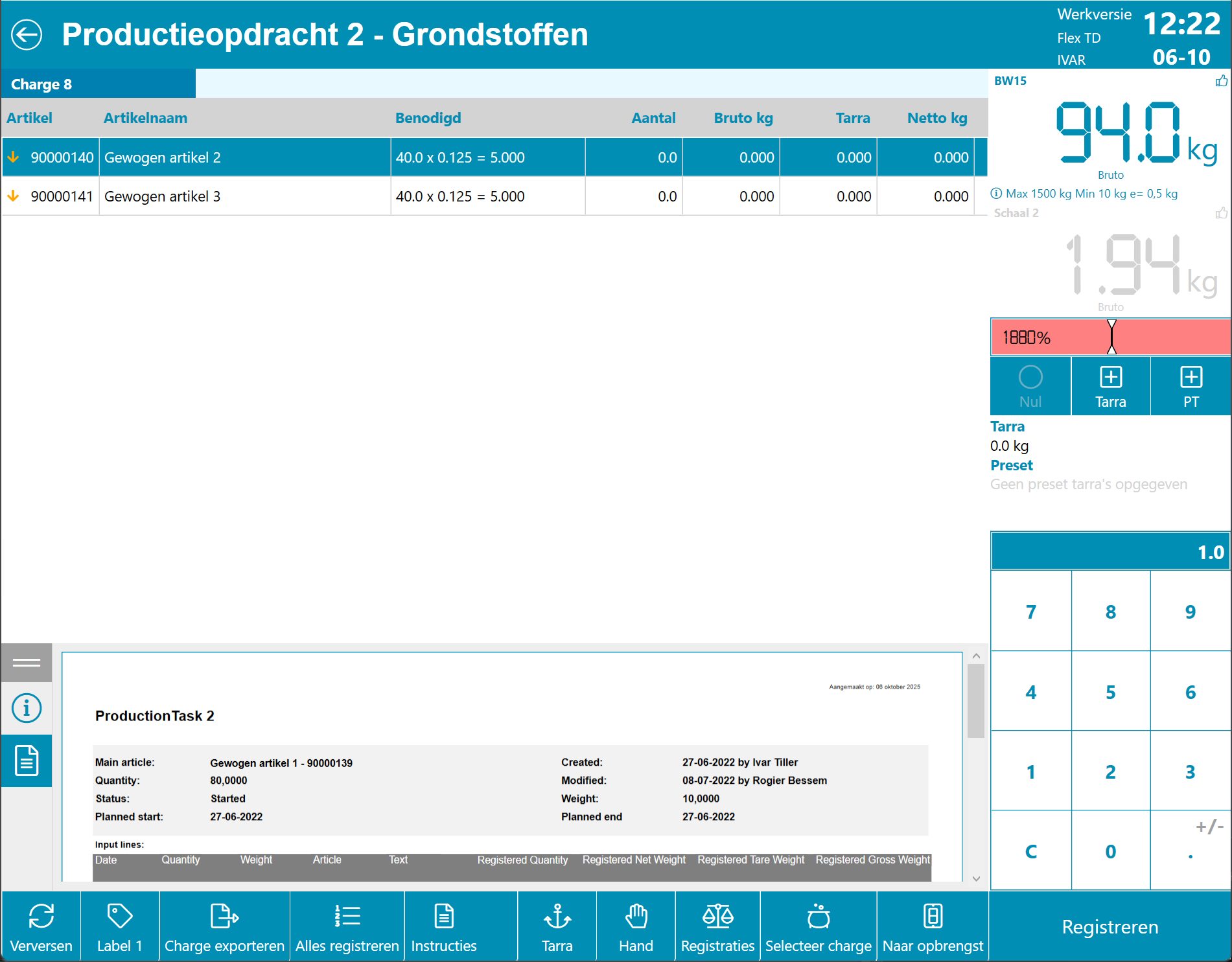This screenshot has height=962, width=1232.
Task: Tap keypad digit 3
Action: point(1191,772)
